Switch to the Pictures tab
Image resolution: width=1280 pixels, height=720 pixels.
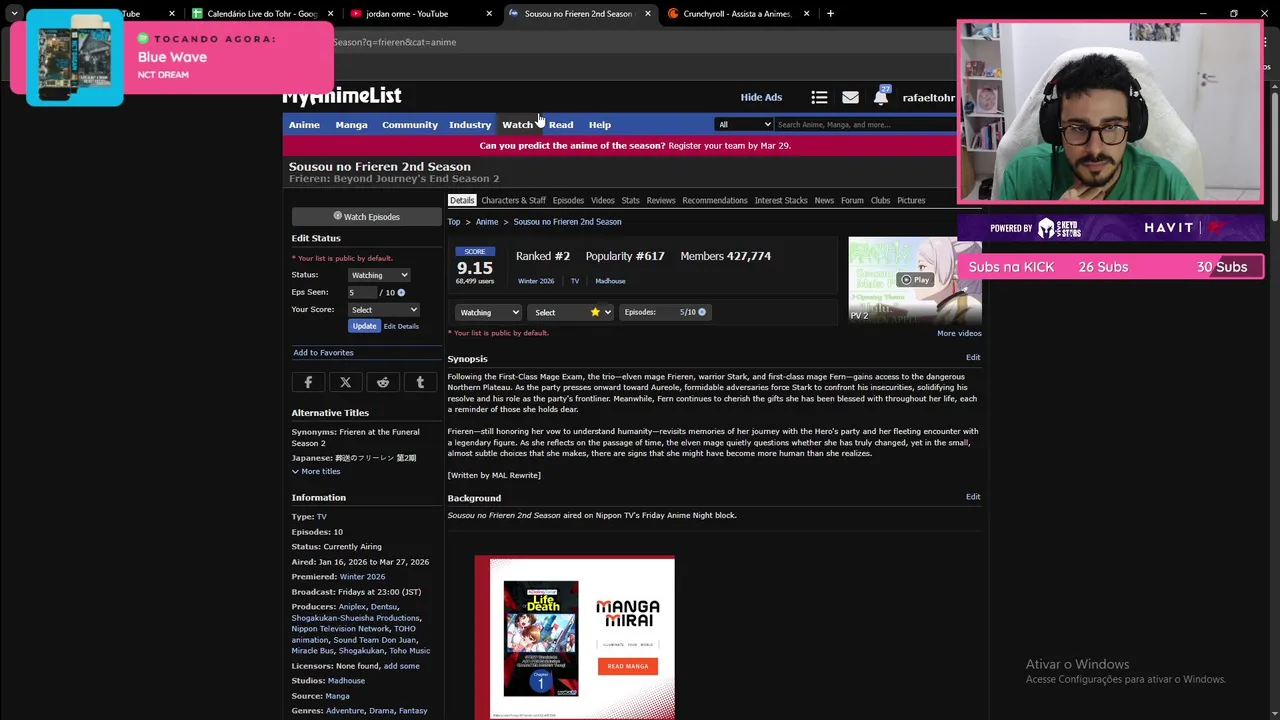tap(911, 201)
